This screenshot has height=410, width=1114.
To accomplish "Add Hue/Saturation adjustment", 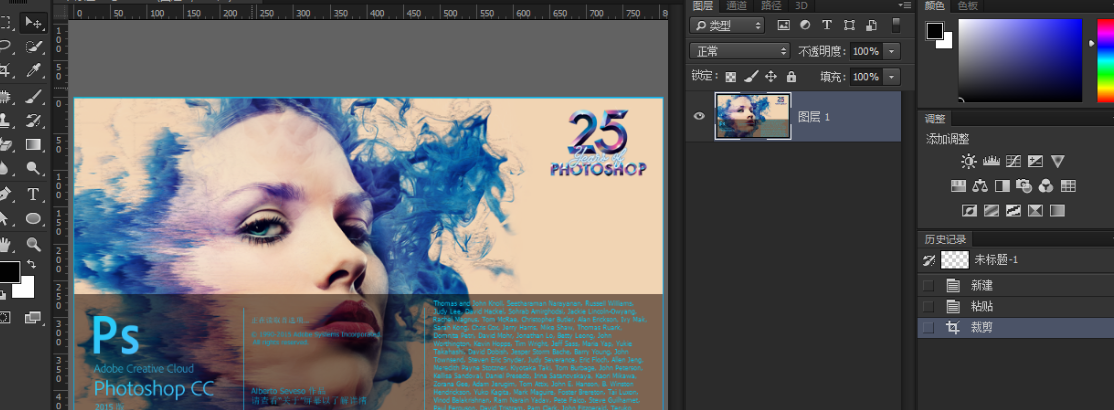I will [x=958, y=186].
